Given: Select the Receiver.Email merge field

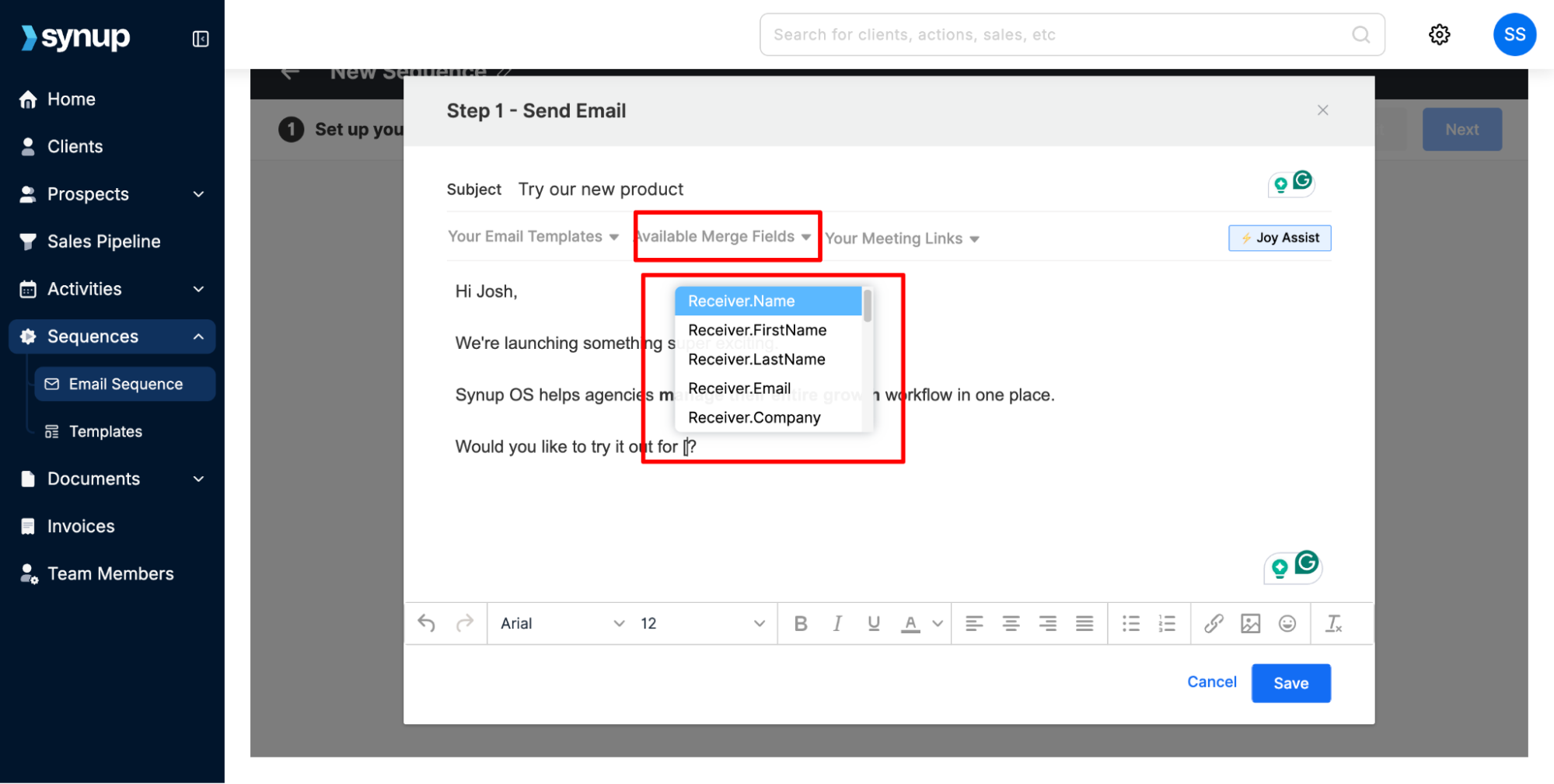Looking at the screenshot, I should (x=768, y=389).
